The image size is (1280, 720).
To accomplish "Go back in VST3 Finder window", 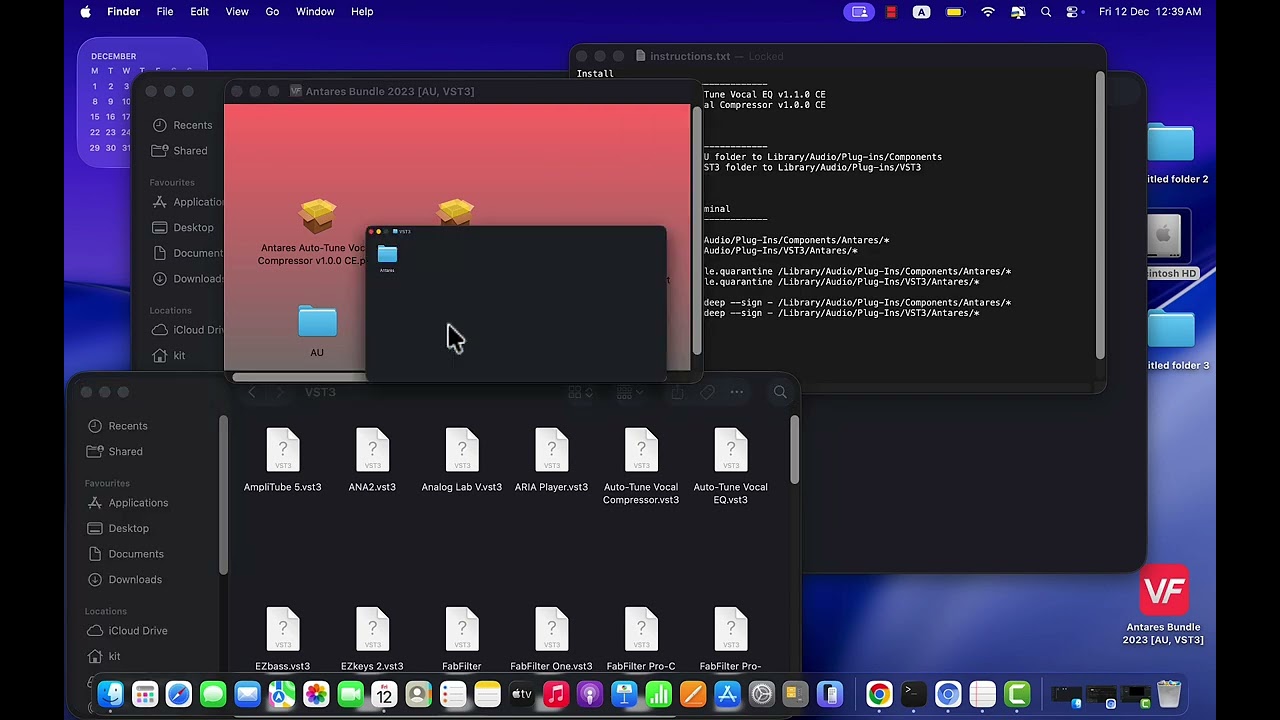I will (x=252, y=392).
